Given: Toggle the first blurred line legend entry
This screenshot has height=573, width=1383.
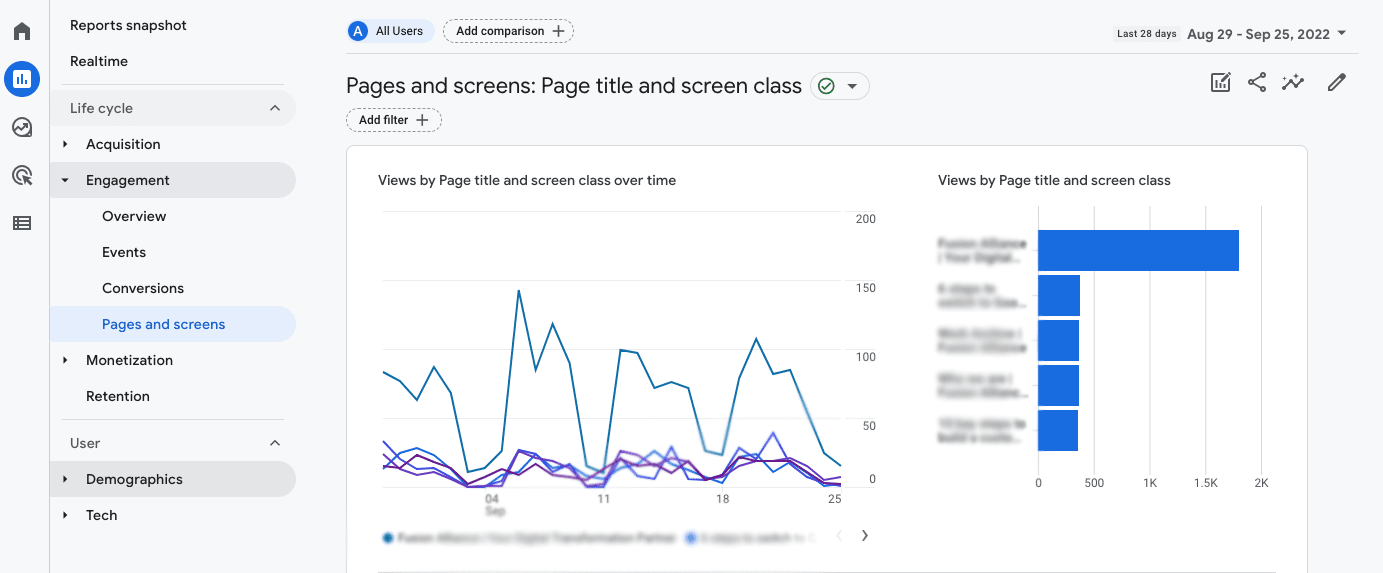Looking at the screenshot, I should (x=529, y=537).
